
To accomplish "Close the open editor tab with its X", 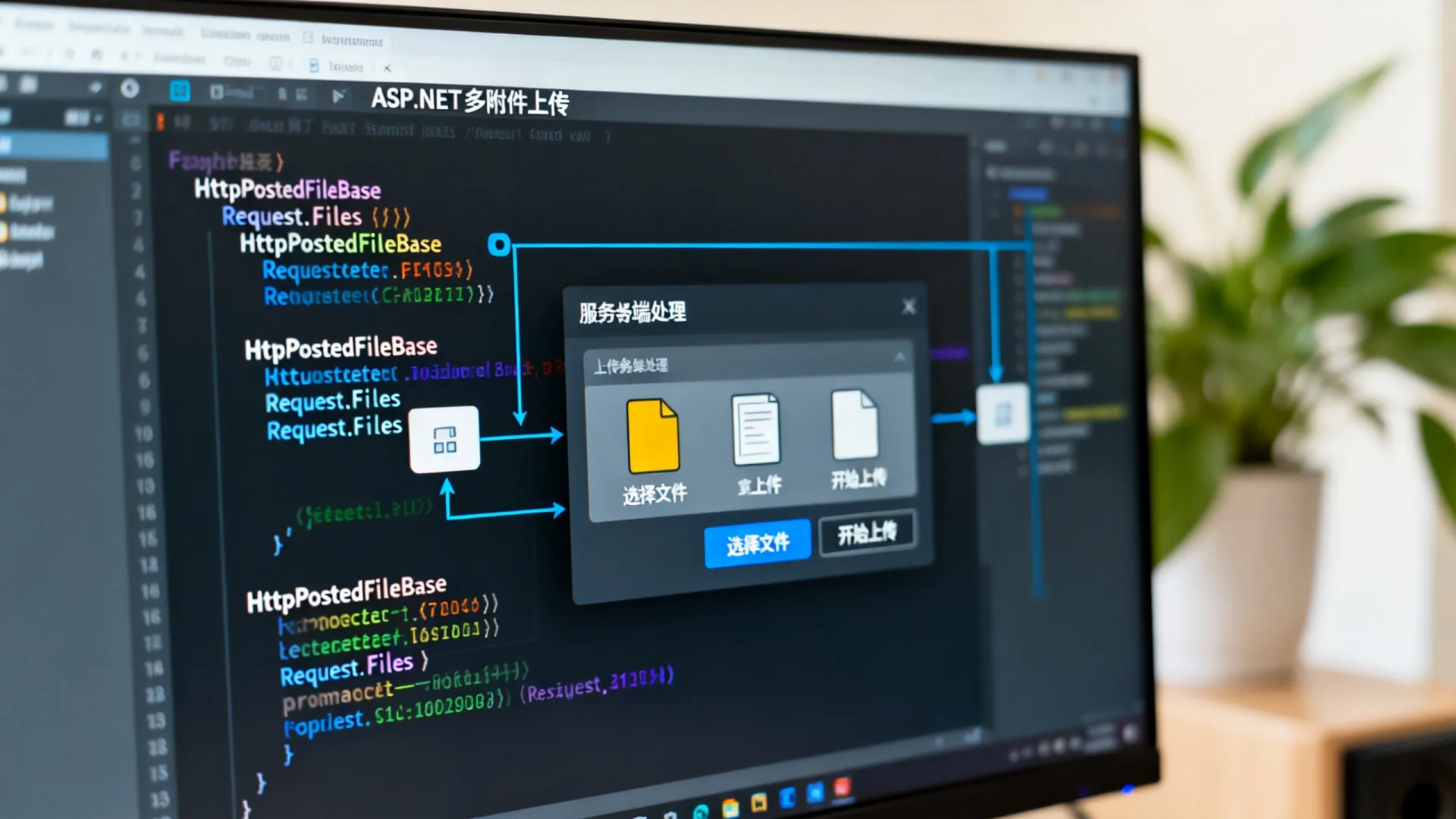I will 388,68.
